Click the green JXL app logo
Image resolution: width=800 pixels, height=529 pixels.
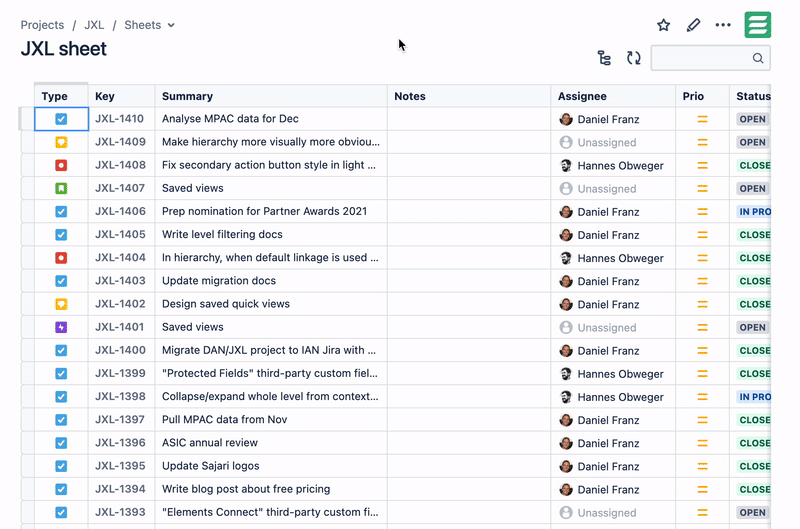pyautogui.click(x=758, y=24)
